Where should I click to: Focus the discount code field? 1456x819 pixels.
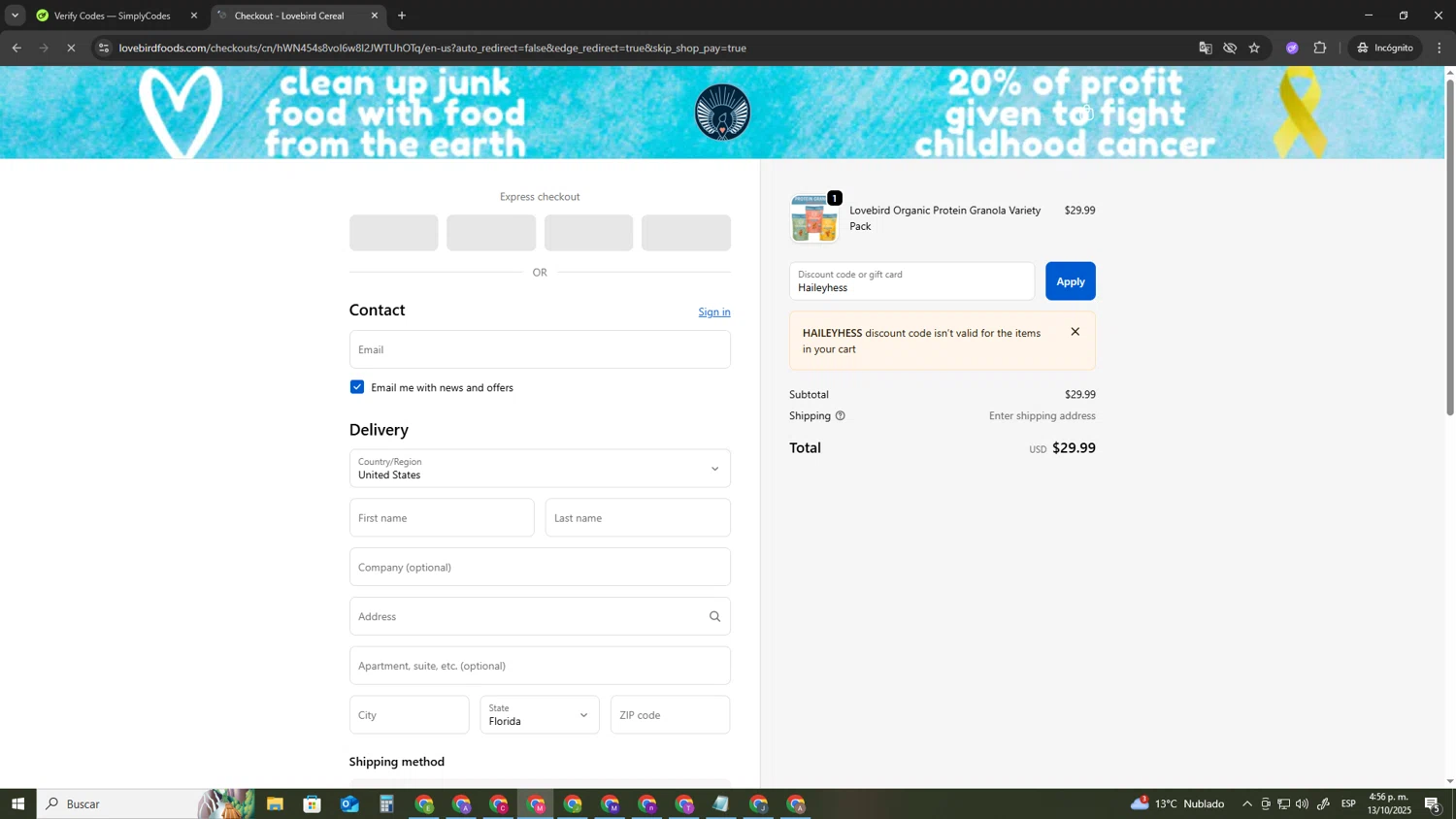click(911, 281)
